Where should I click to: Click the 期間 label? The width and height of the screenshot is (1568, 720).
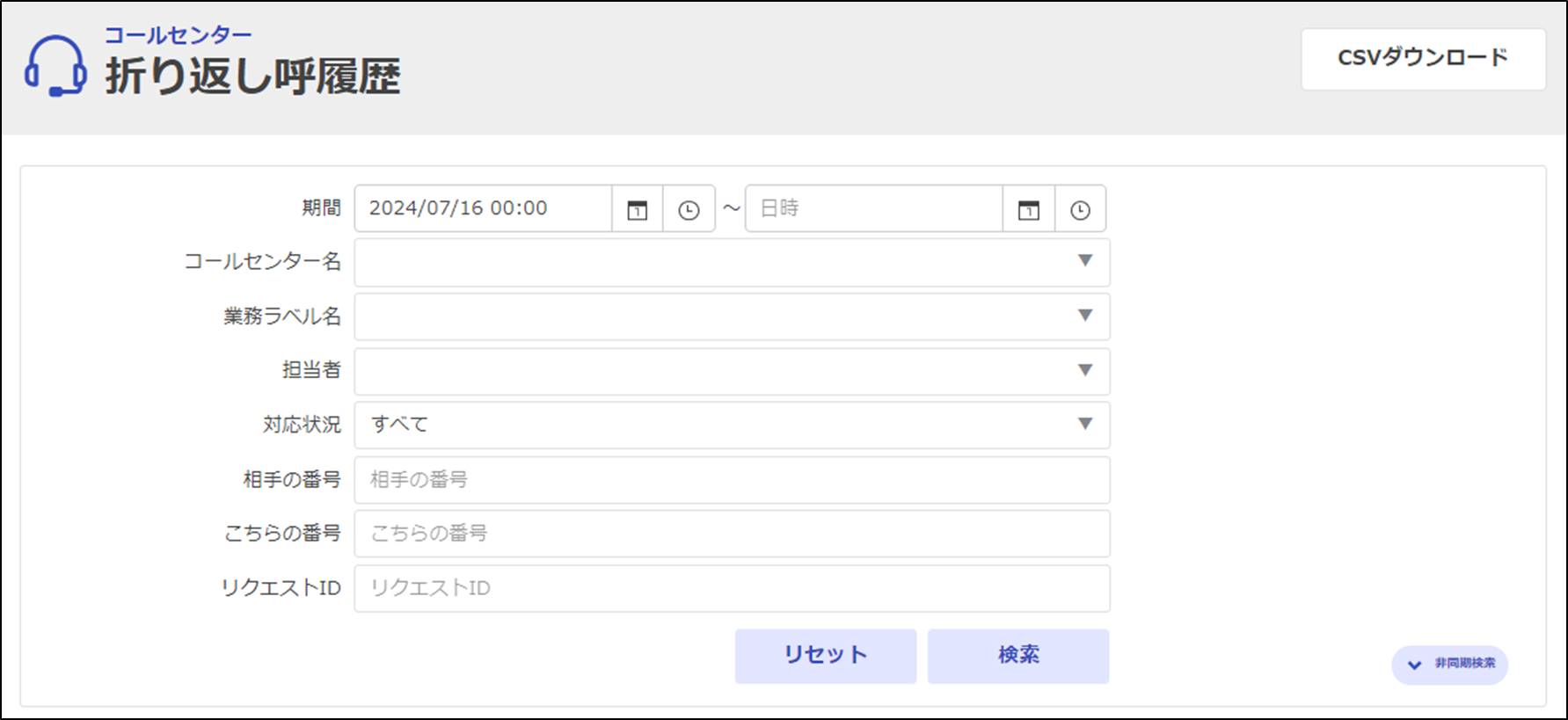tap(321, 207)
